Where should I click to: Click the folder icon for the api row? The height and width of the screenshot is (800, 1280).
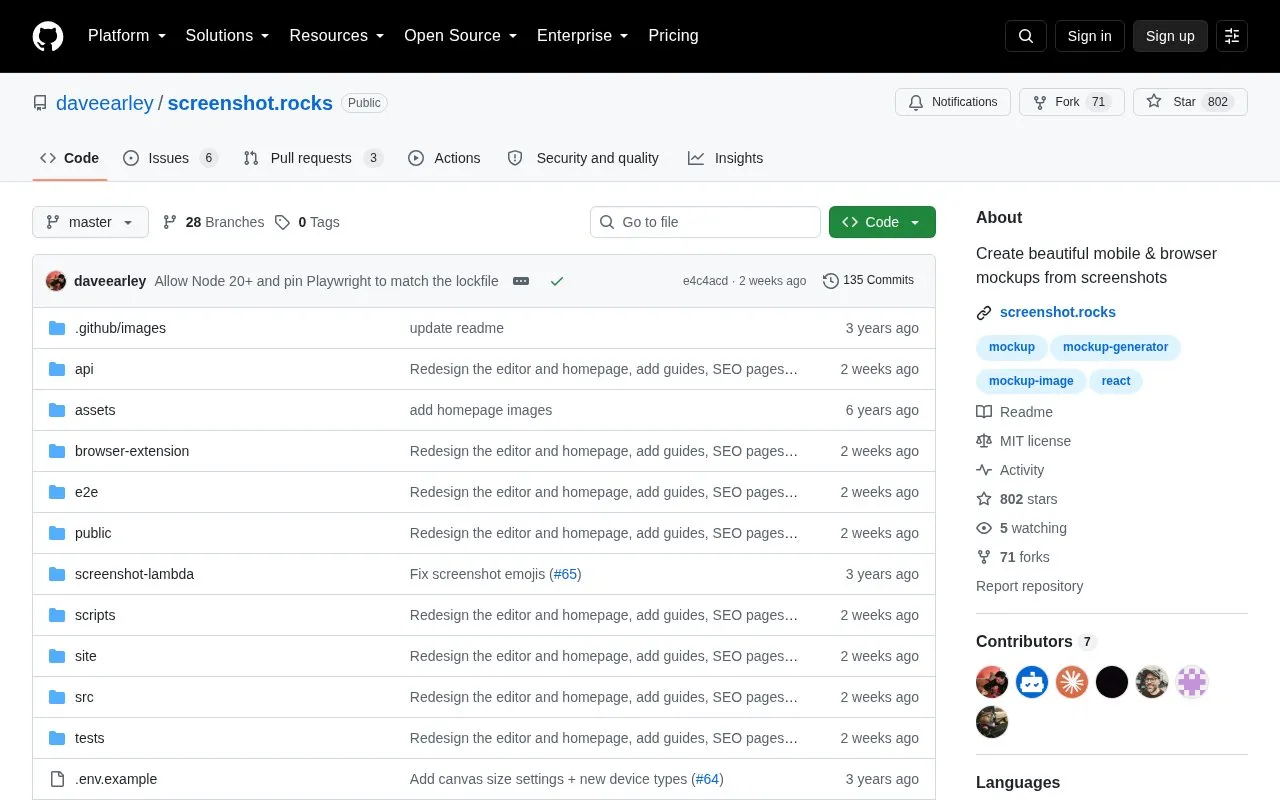click(57, 369)
